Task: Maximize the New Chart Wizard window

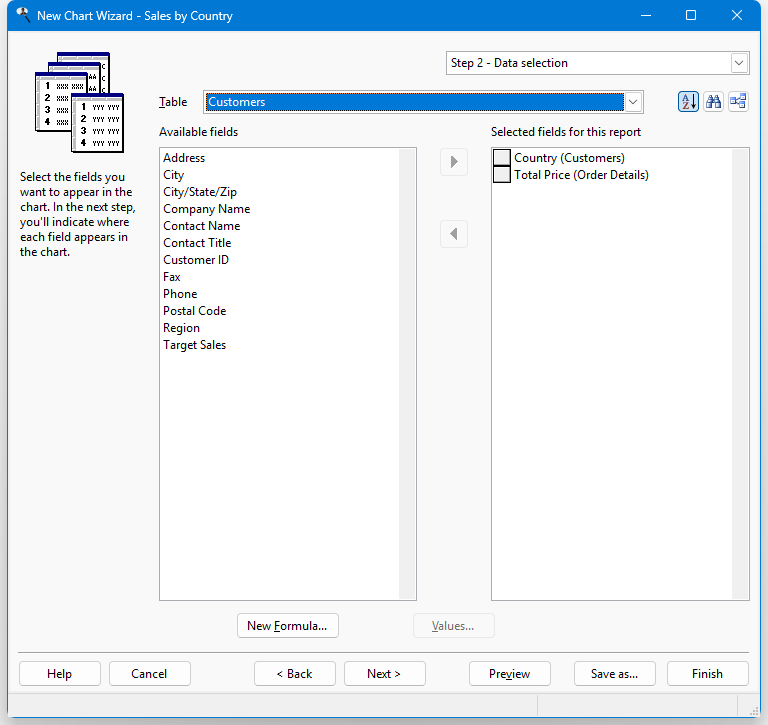Action: point(691,15)
